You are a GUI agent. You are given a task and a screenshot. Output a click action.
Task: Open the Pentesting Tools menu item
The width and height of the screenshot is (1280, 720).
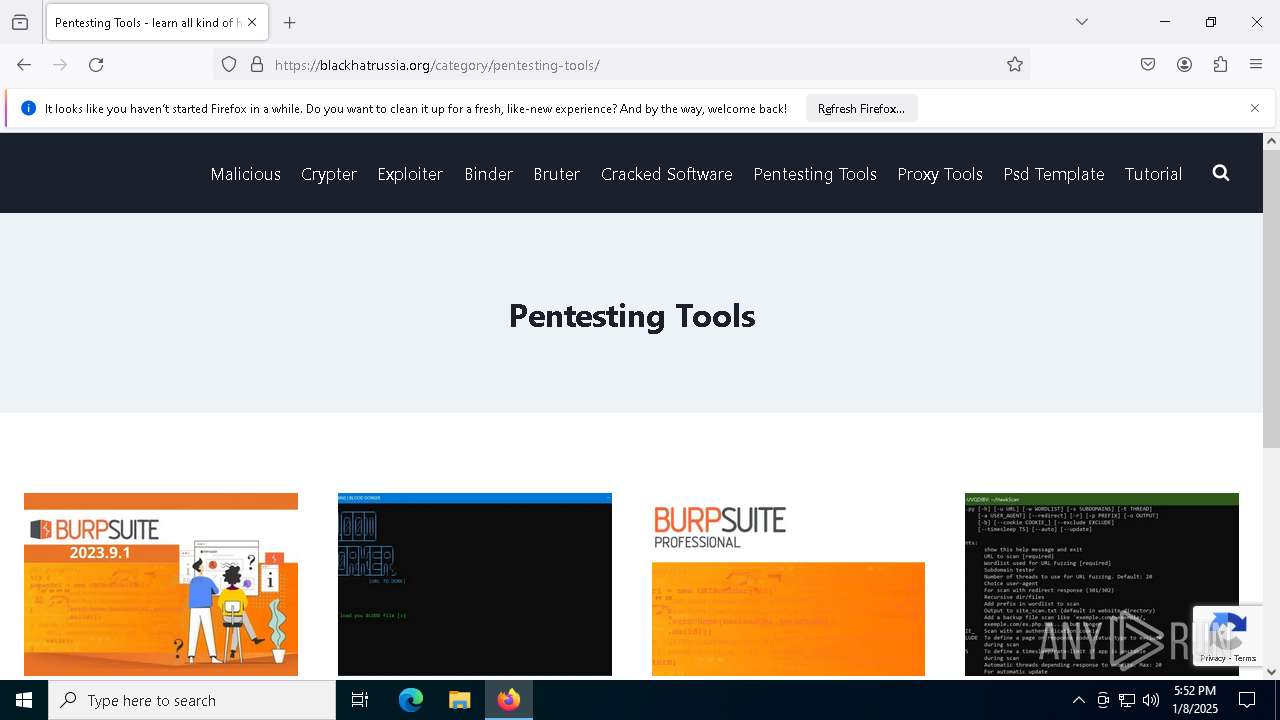815,174
